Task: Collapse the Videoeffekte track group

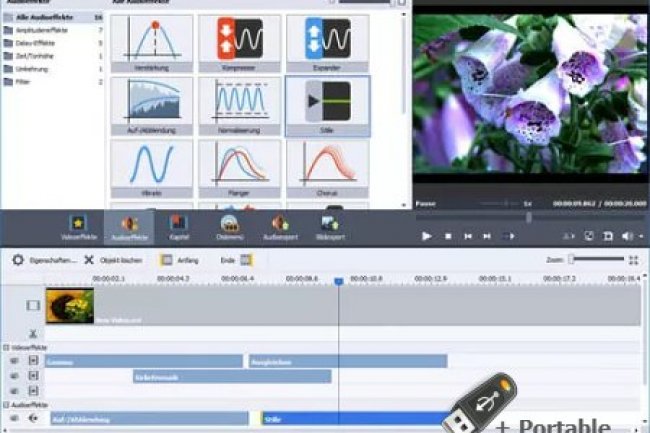Action: 5,347
